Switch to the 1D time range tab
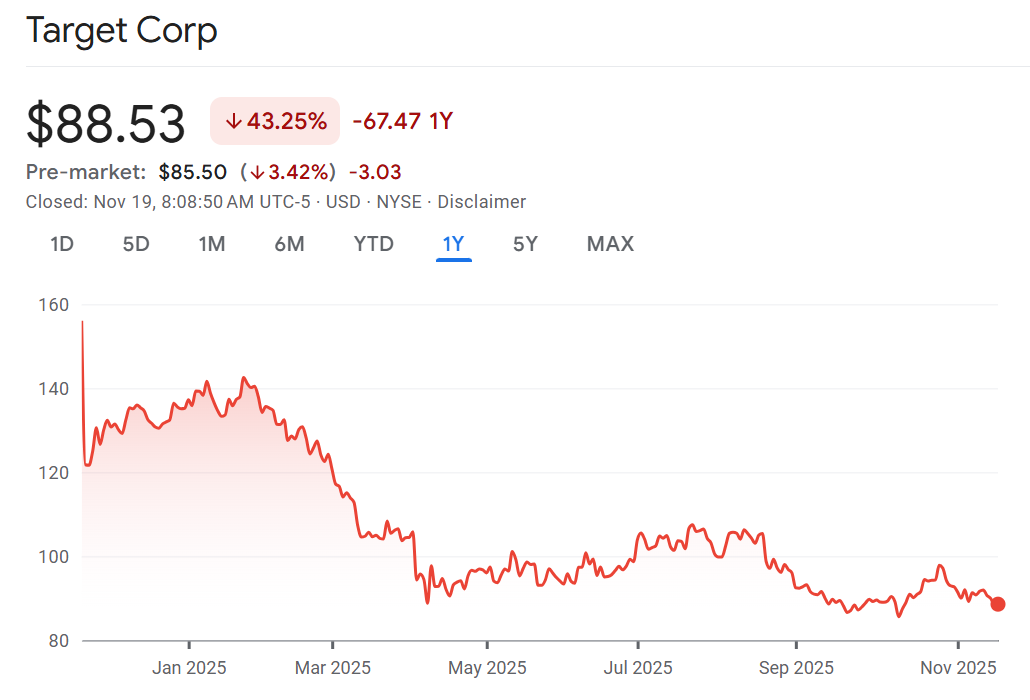The height and width of the screenshot is (700, 1030). [x=62, y=244]
